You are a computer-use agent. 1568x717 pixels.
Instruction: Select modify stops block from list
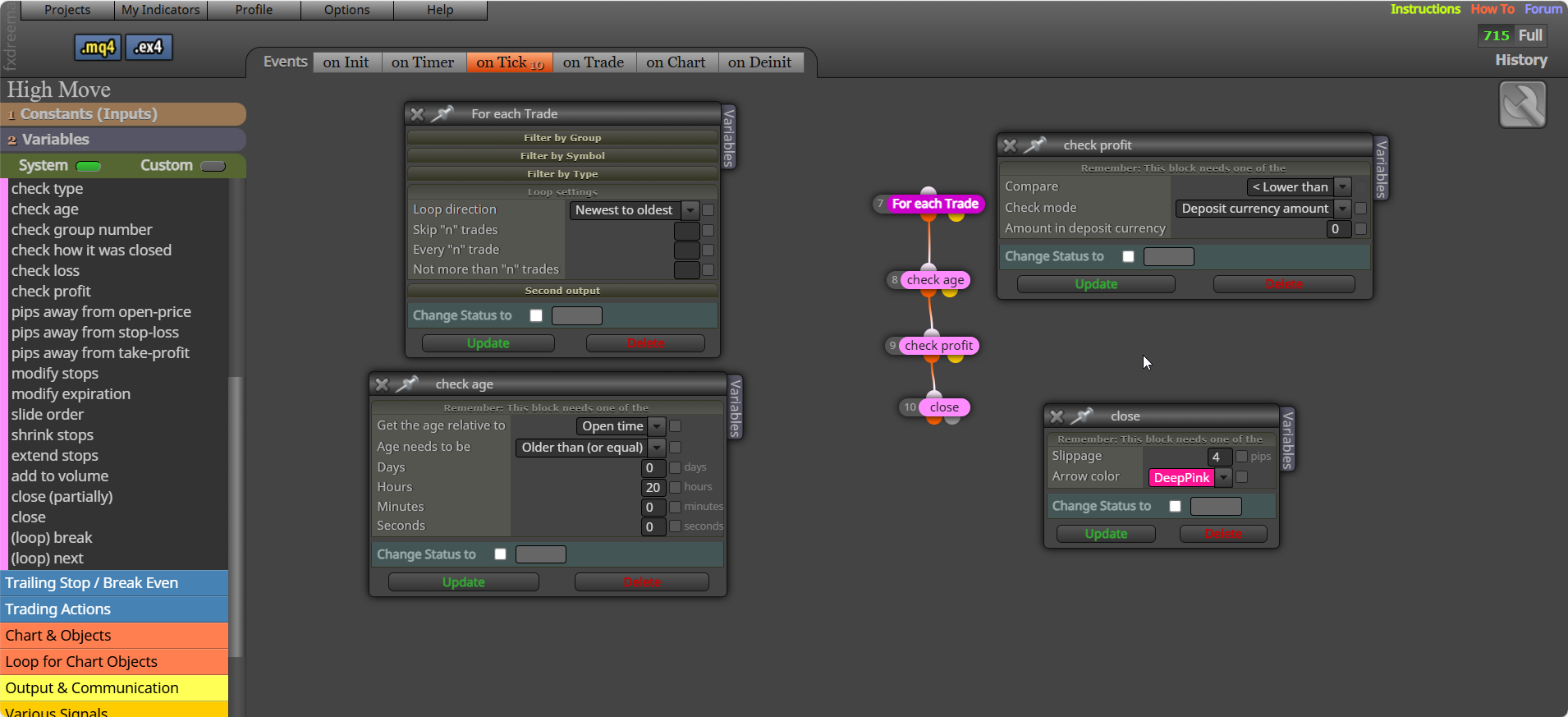coord(55,374)
